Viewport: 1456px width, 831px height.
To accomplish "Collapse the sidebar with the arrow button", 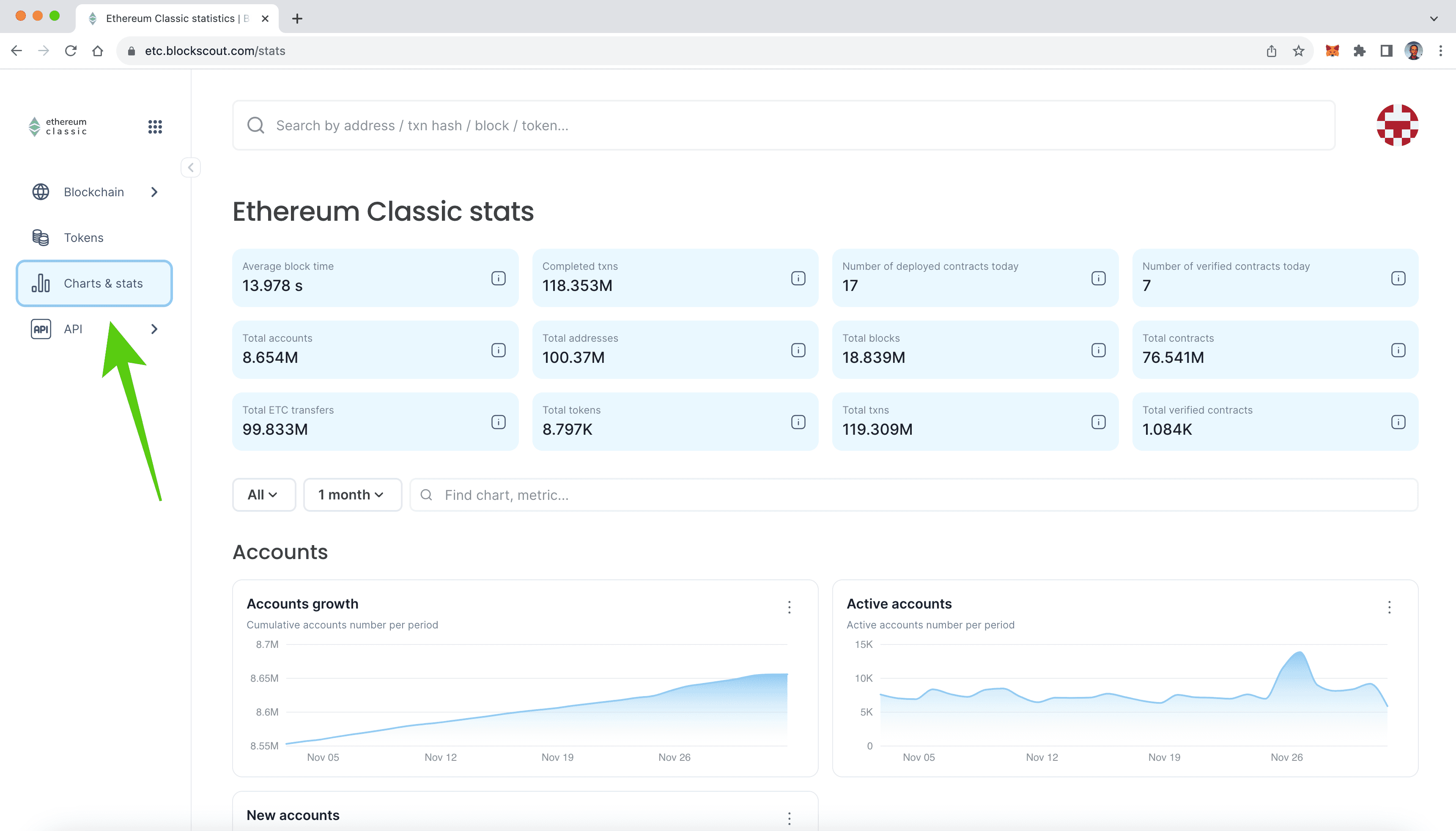I will coord(191,167).
